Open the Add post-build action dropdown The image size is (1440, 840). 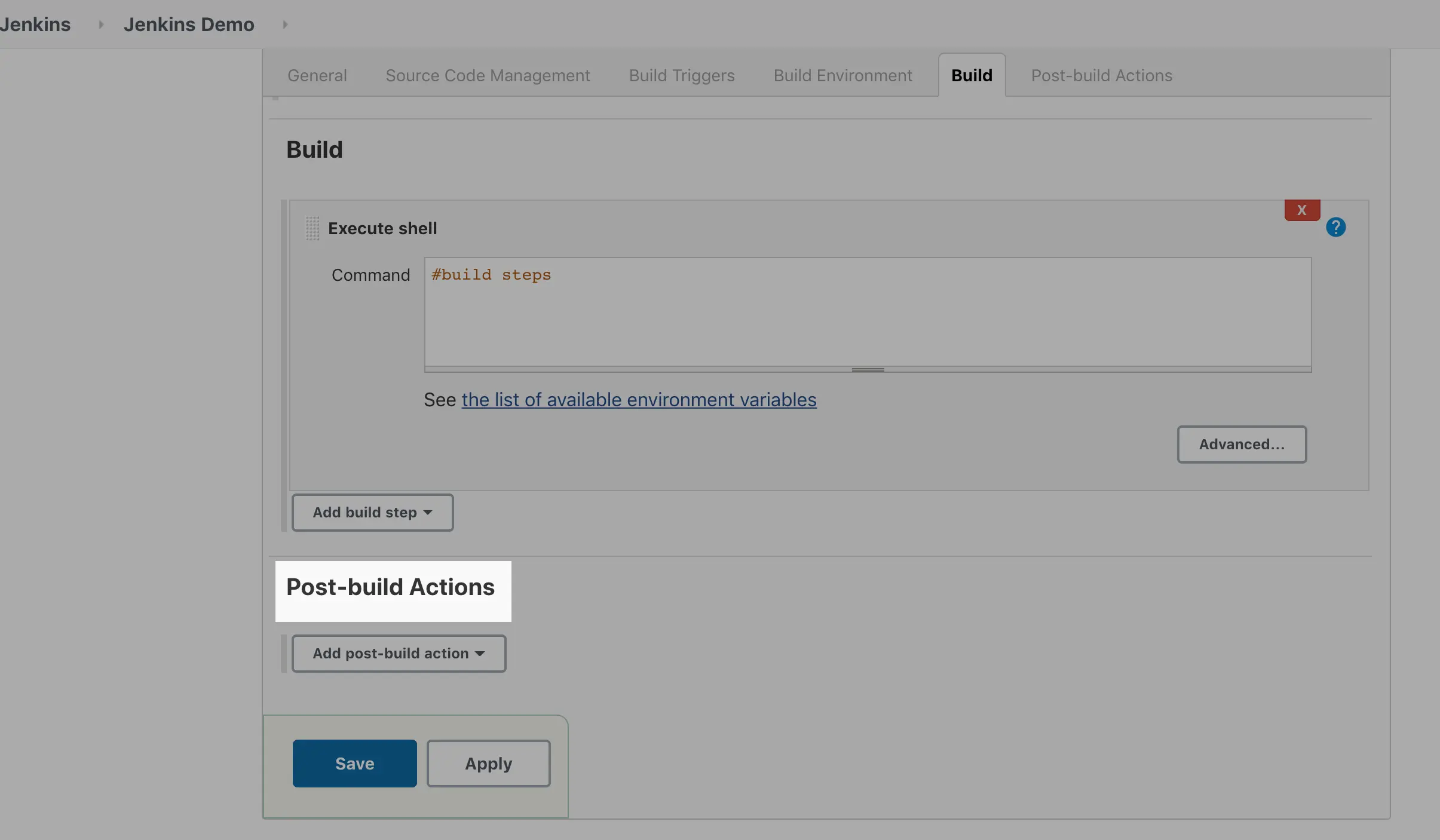pyautogui.click(x=399, y=654)
